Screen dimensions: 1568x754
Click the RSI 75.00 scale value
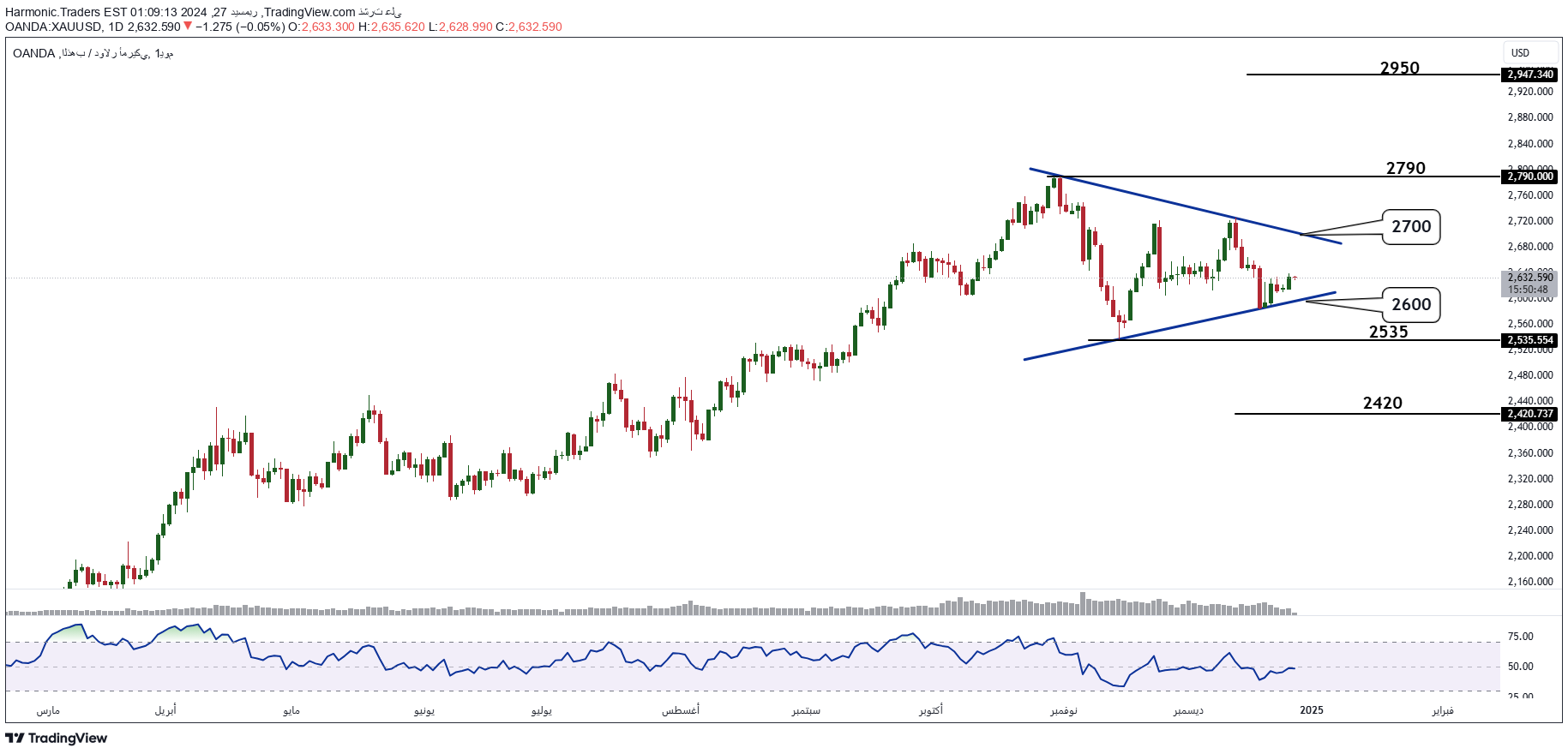1521,637
